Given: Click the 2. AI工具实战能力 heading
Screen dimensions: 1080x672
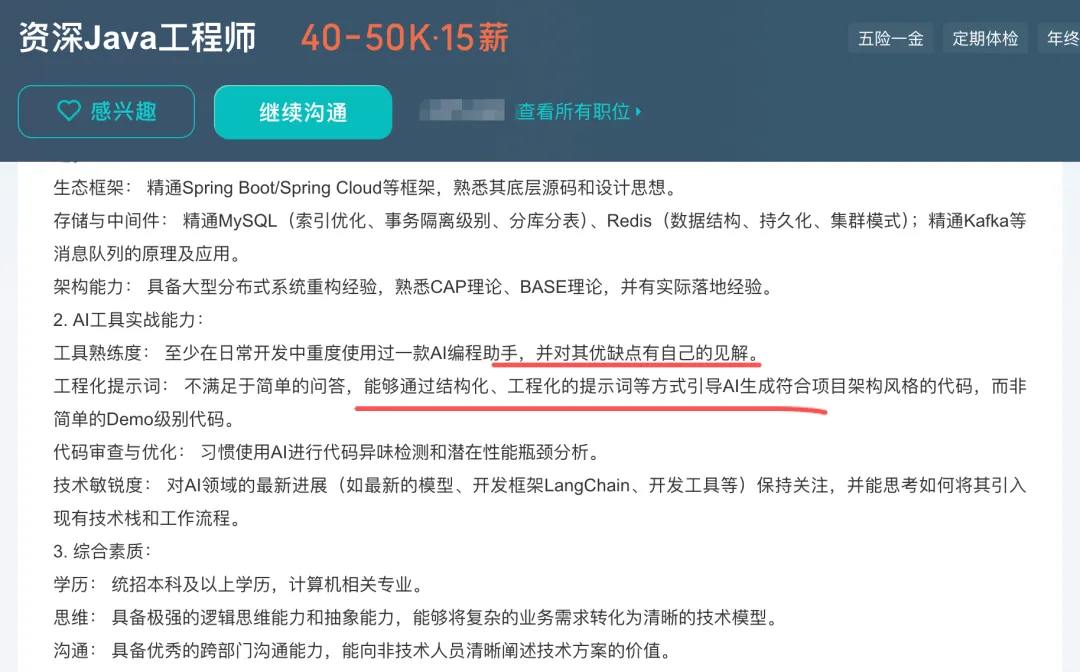Looking at the screenshot, I should point(128,319).
